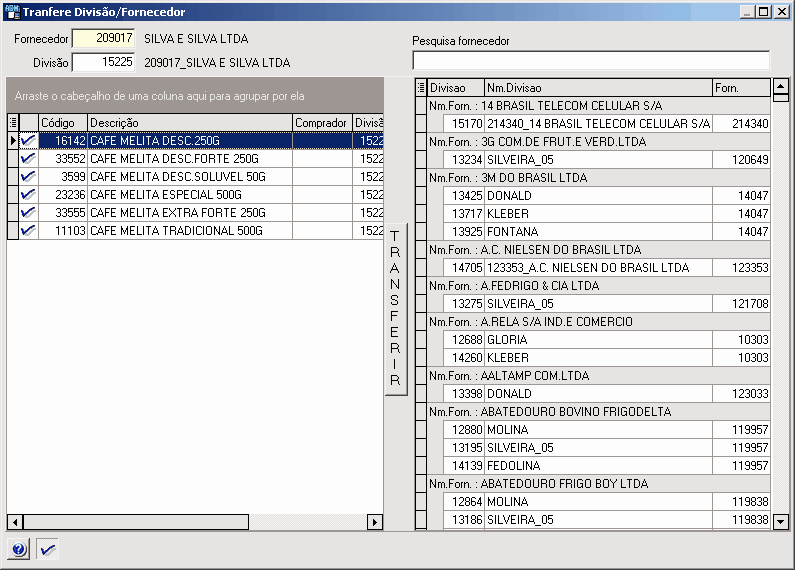Viewport: 795px width, 570px height.
Task: Click CAFE MELITA ESPECIAL 500G description
Action: [x=190, y=195]
